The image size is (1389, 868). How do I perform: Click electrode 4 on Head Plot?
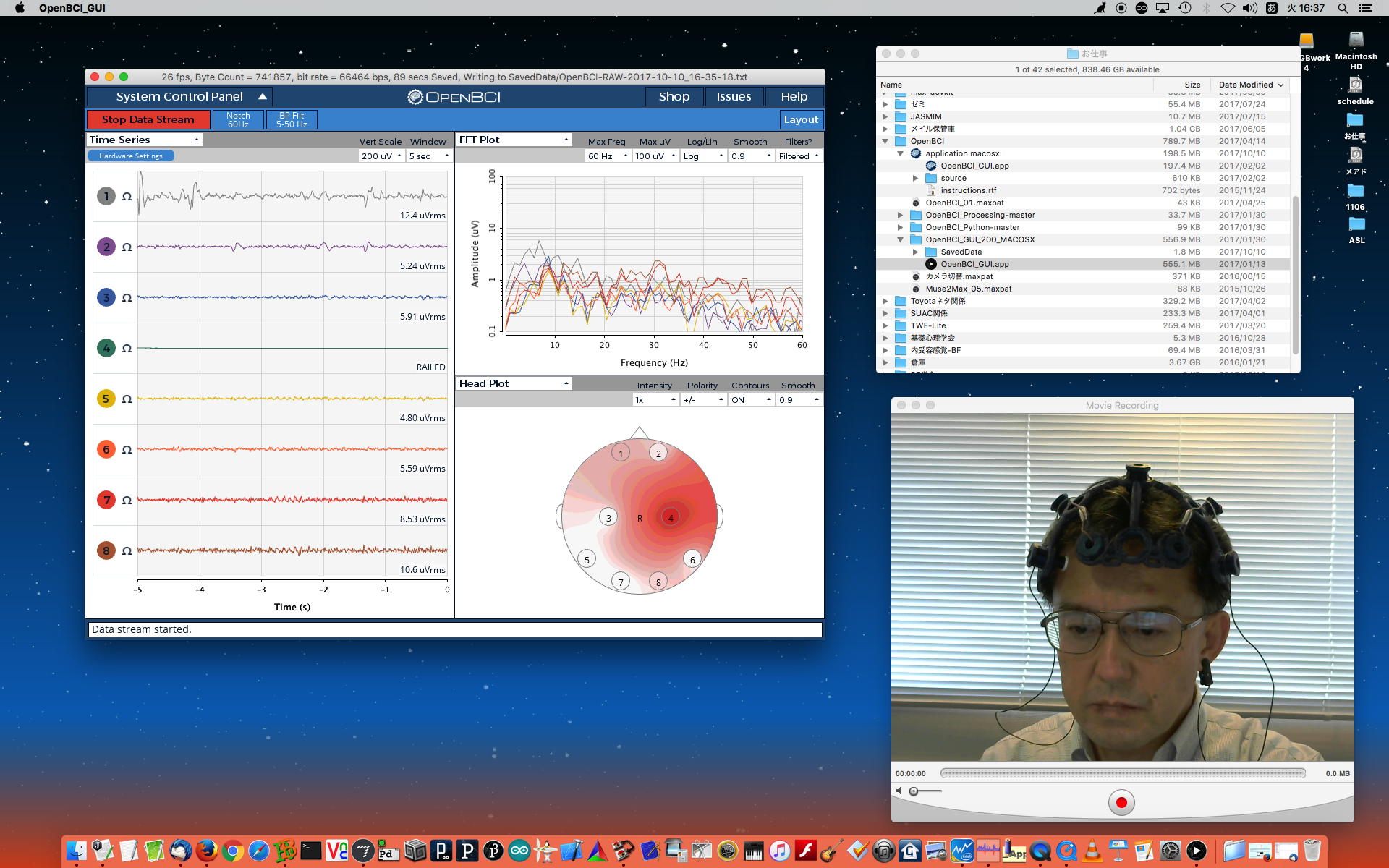point(671,517)
